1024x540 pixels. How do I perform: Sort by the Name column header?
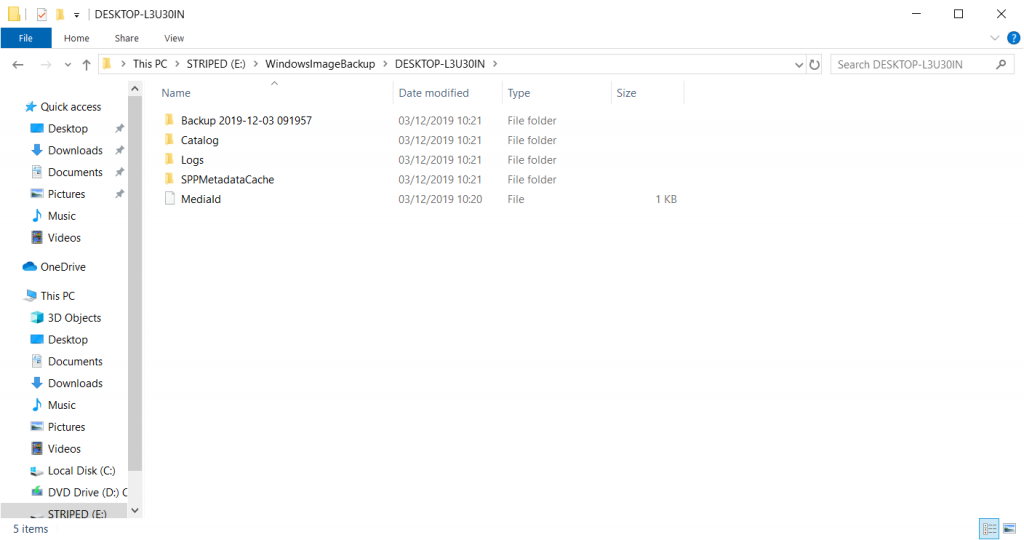coord(274,93)
